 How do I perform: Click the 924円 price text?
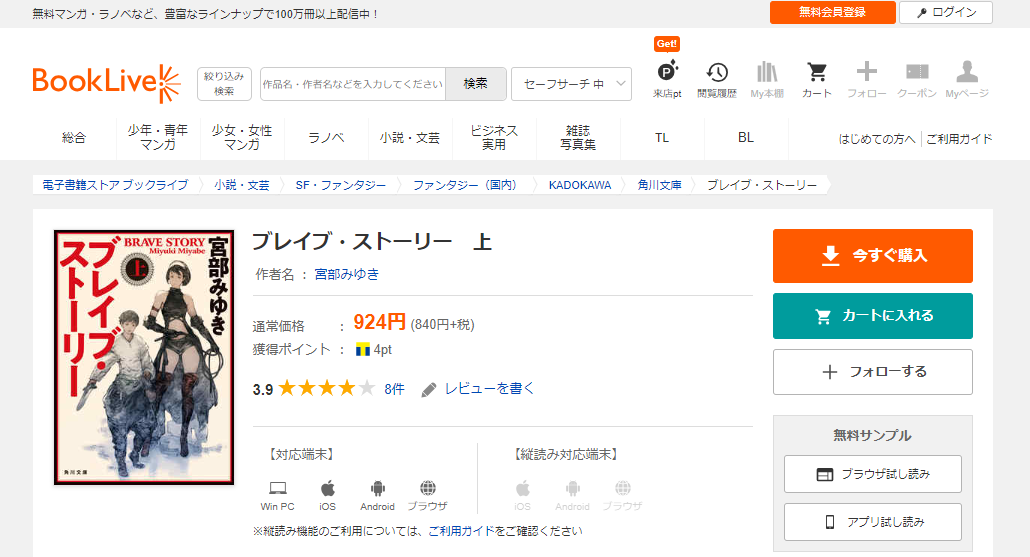[x=379, y=322]
